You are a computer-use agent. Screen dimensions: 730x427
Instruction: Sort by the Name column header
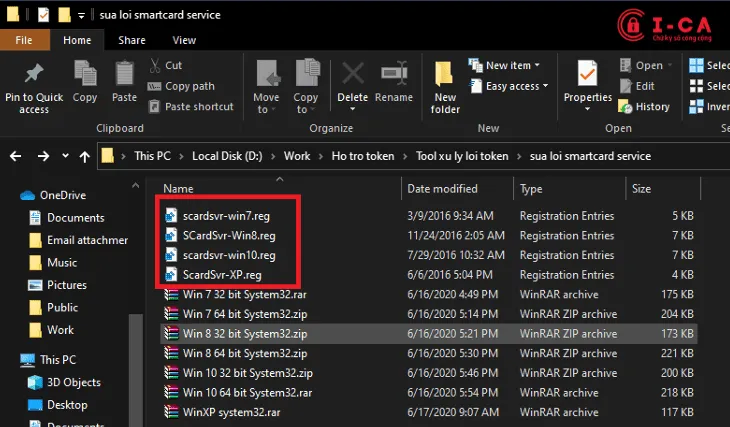178,189
